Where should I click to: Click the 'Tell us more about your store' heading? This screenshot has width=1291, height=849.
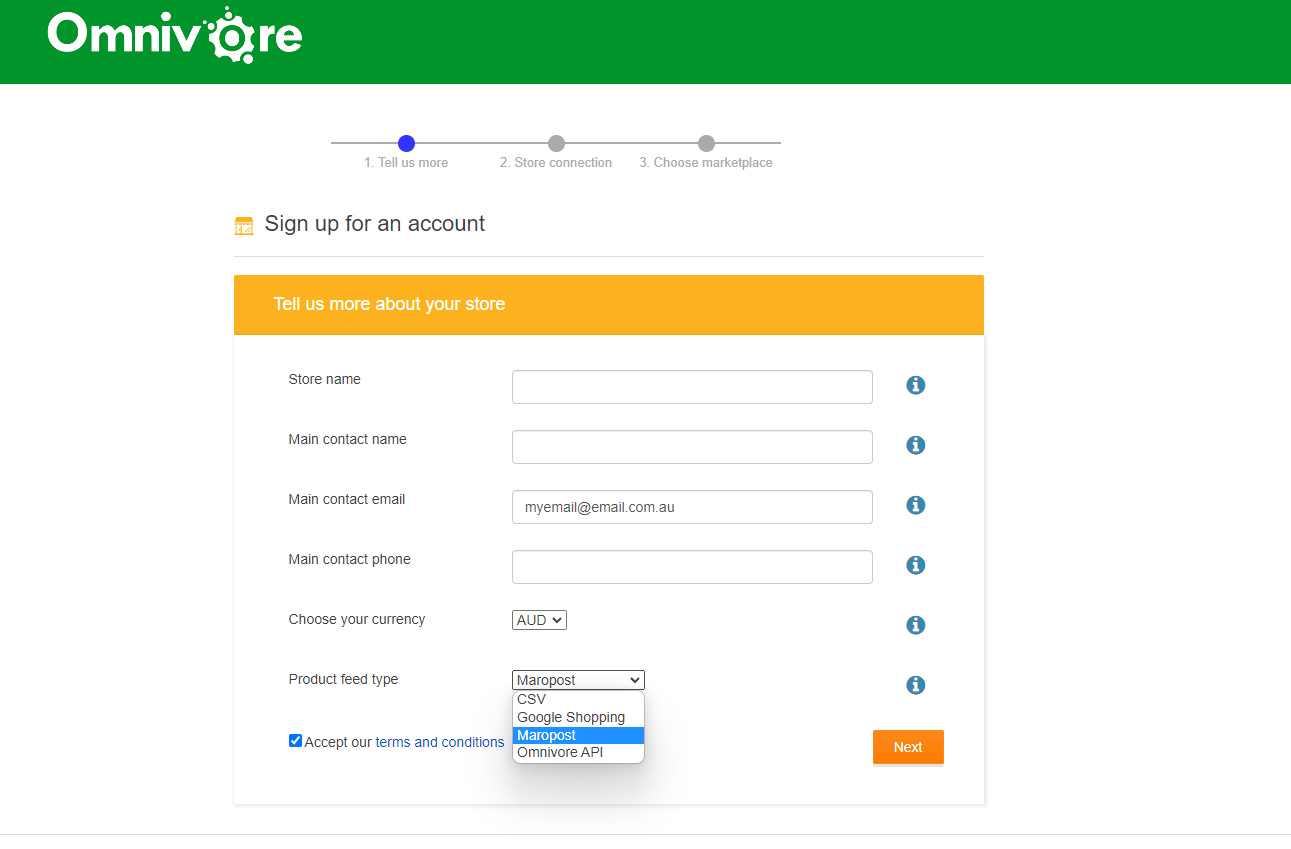389,304
